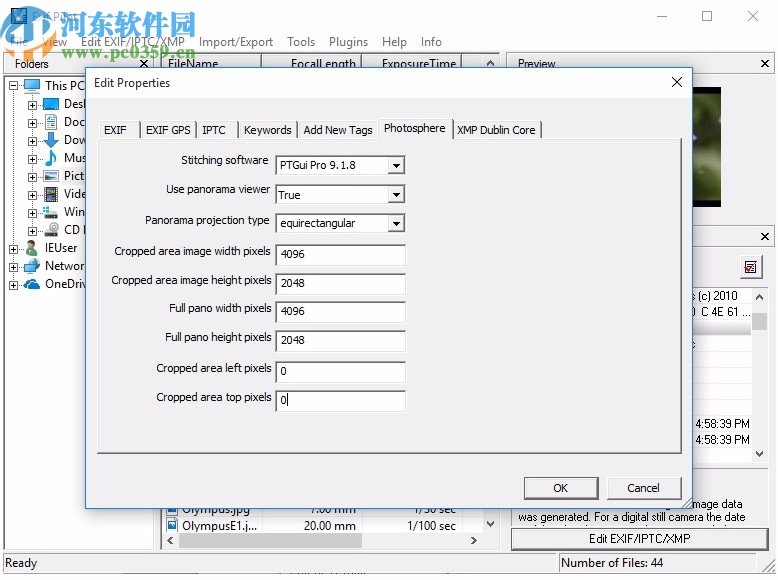
Task: Open Stitching software dropdown arrow
Action: tap(396, 165)
